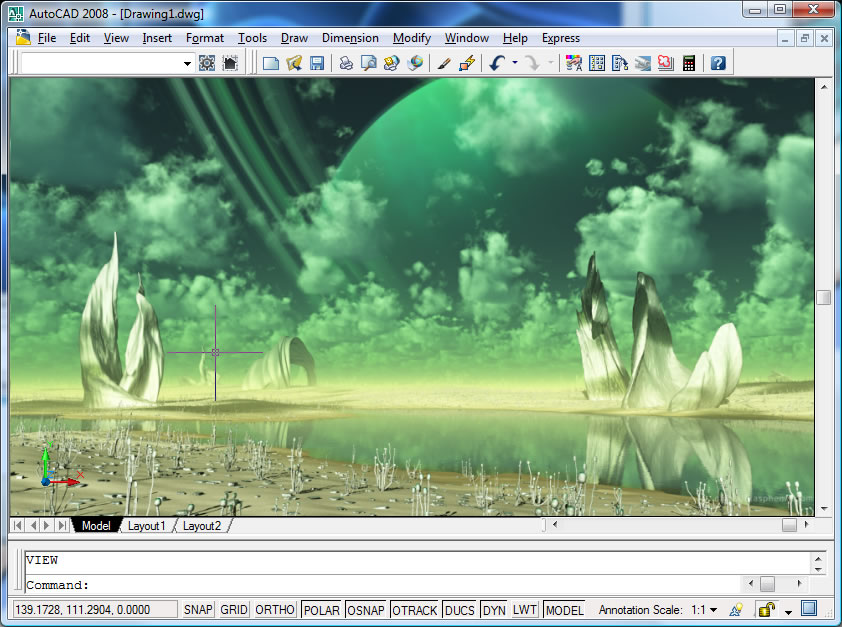Click the My Workspace icon

(x=230, y=63)
